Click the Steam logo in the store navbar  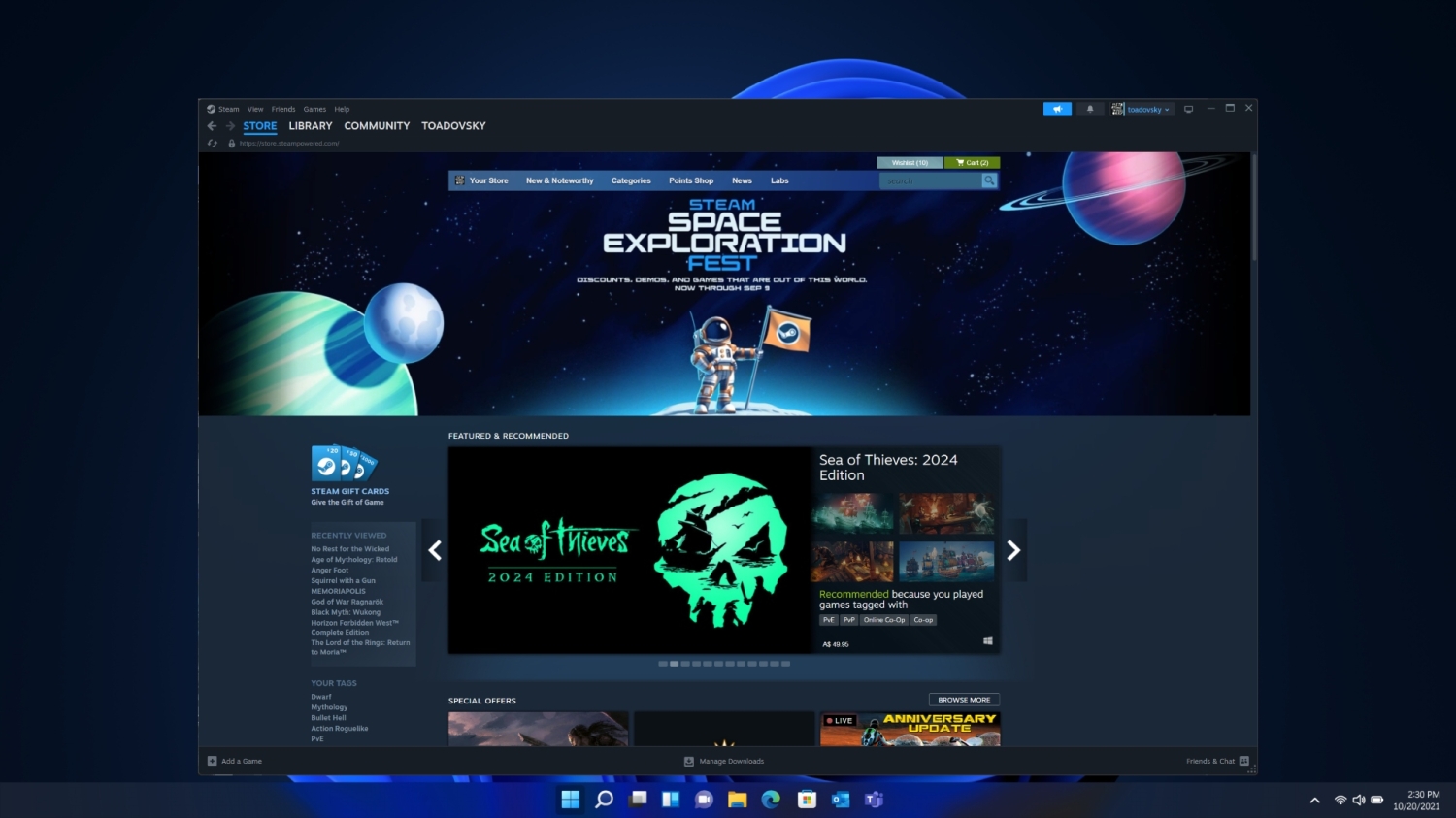458,180
